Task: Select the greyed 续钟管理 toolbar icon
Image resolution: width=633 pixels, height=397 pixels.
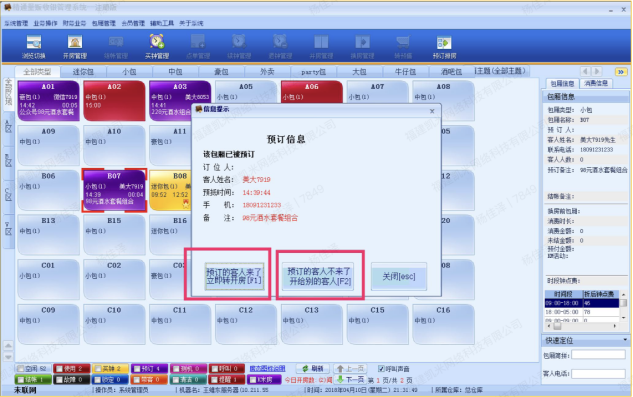Action: (239, 46)
